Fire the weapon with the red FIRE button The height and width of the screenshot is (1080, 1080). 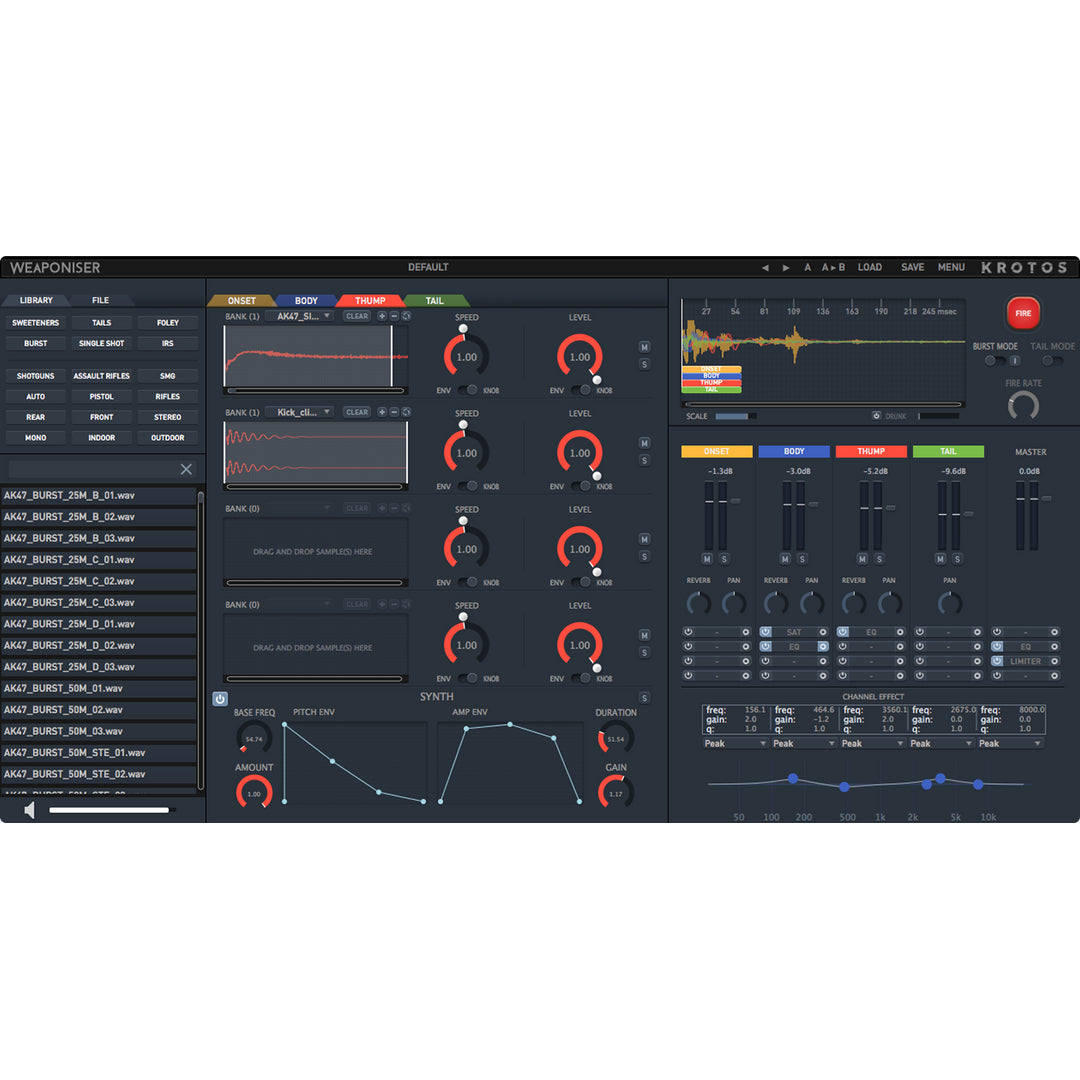coord(1023,313)
